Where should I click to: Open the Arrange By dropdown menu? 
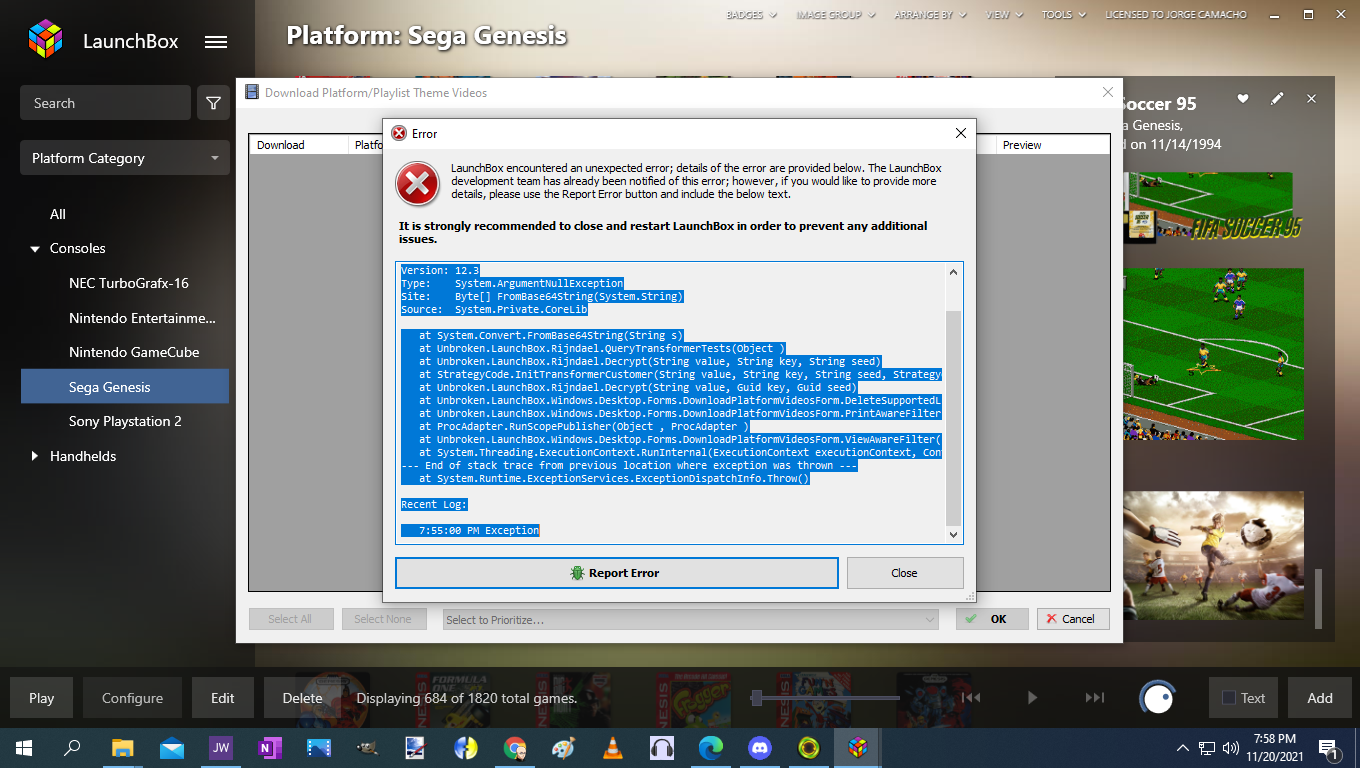930,15
